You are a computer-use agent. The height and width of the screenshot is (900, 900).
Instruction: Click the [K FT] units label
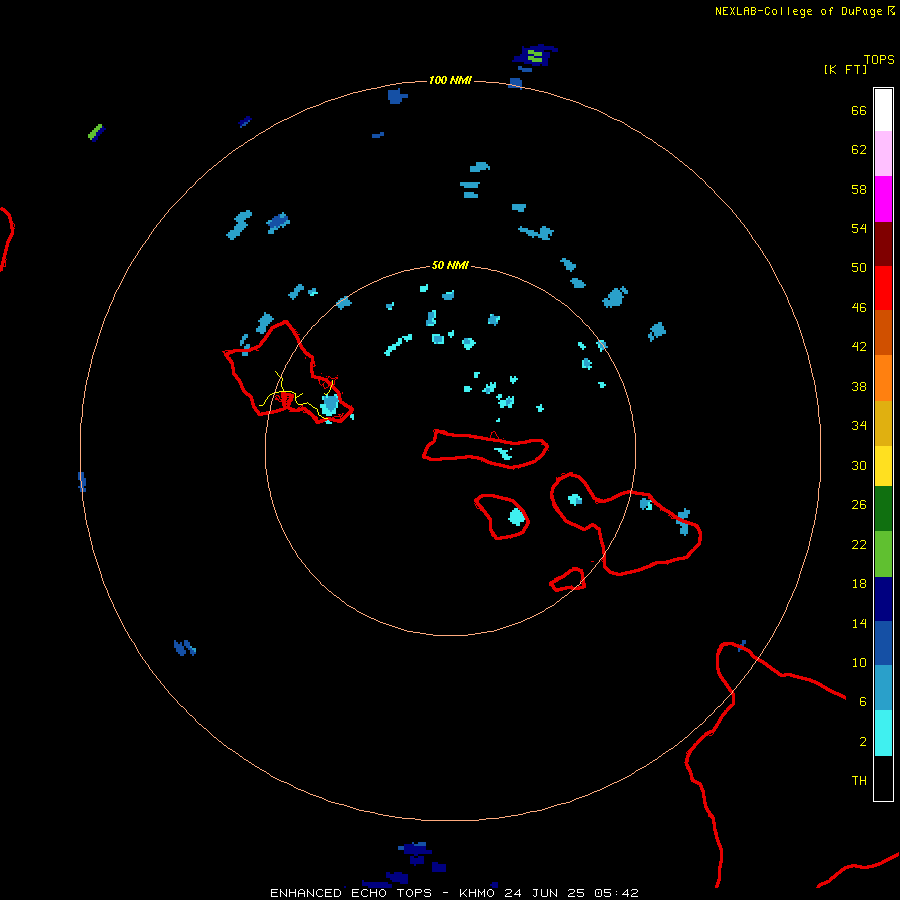[x=845, y=69]
